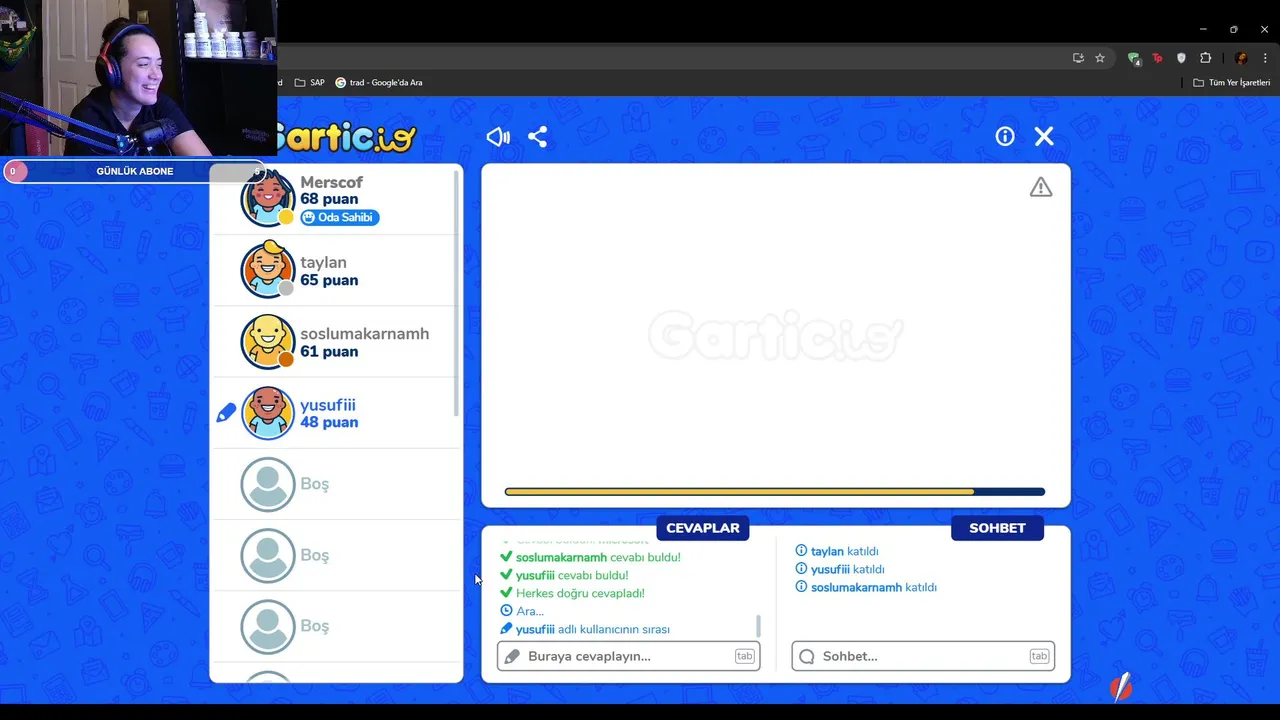This screenshot has width=1280, height=720.
Task: Click 'soslumakarnamh katıldı' chat message
Action: pos(874,587)
